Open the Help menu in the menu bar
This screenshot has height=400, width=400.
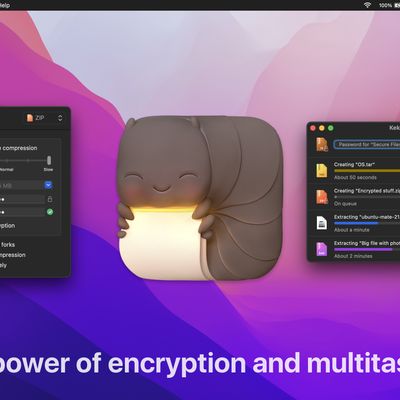(5, 5)
